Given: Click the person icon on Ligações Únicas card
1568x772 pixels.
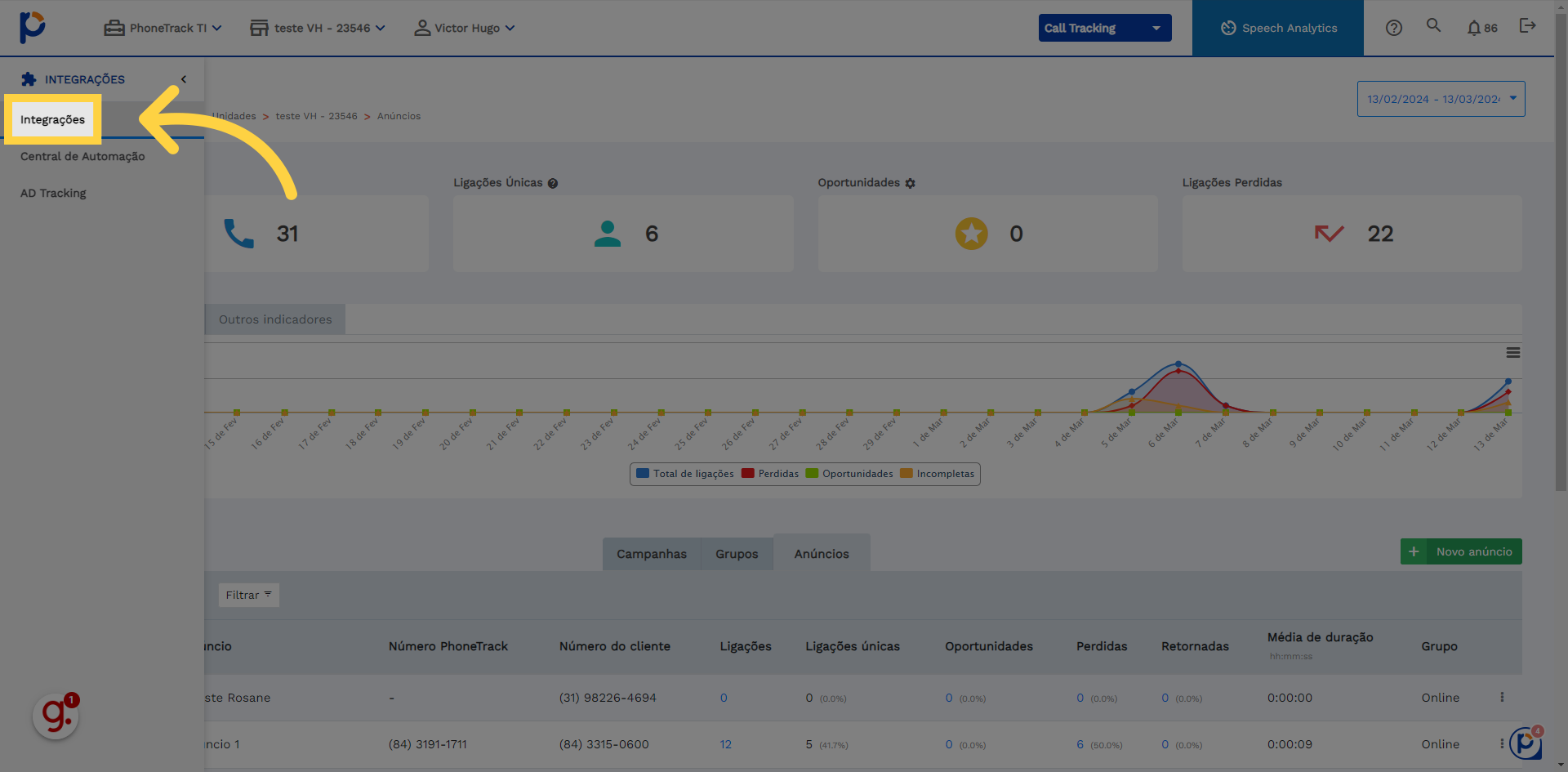Looking at the screenshot, I should (x=608, y=234).
